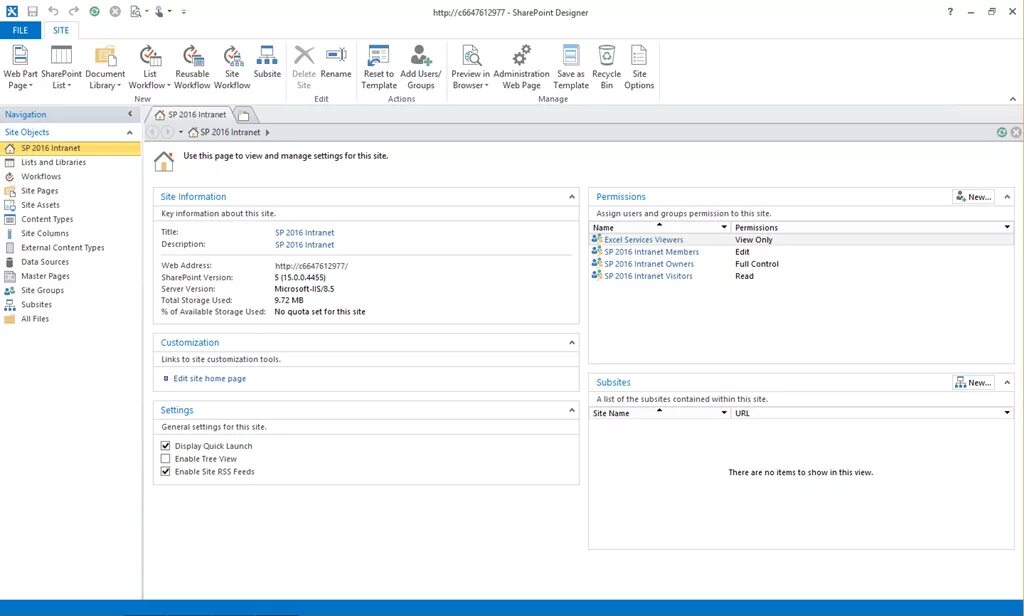Select Workflows in Site Objects

[40, 176]
